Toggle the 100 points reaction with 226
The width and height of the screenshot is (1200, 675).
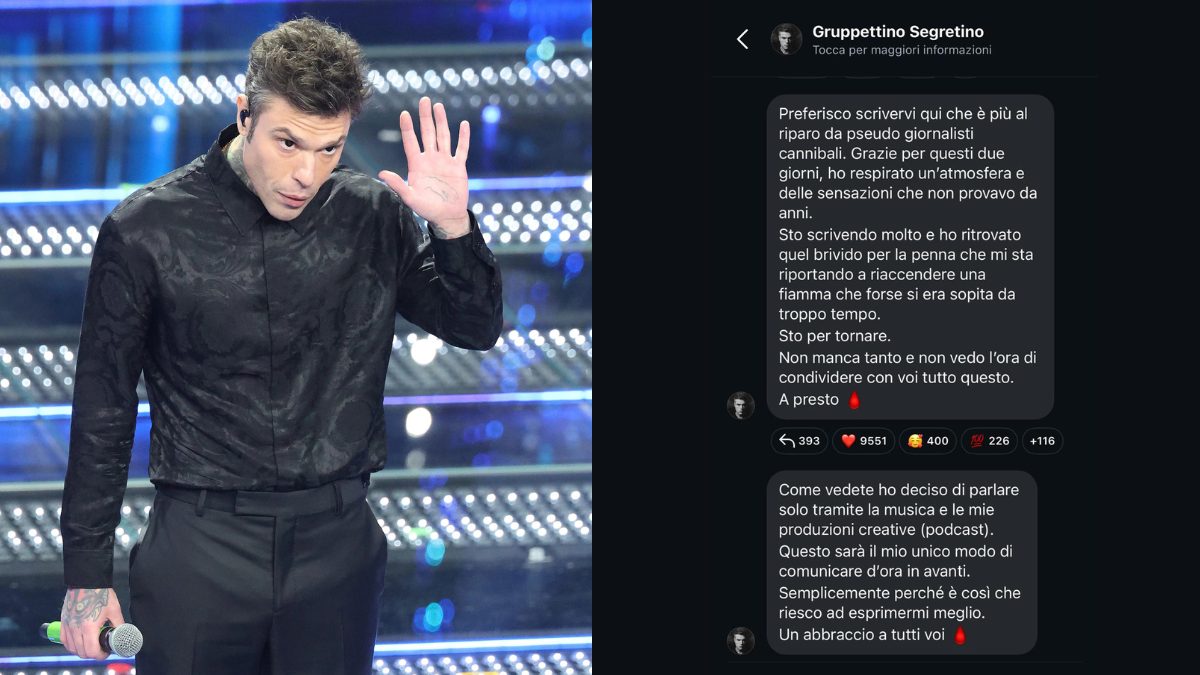(x=989, y=441)
